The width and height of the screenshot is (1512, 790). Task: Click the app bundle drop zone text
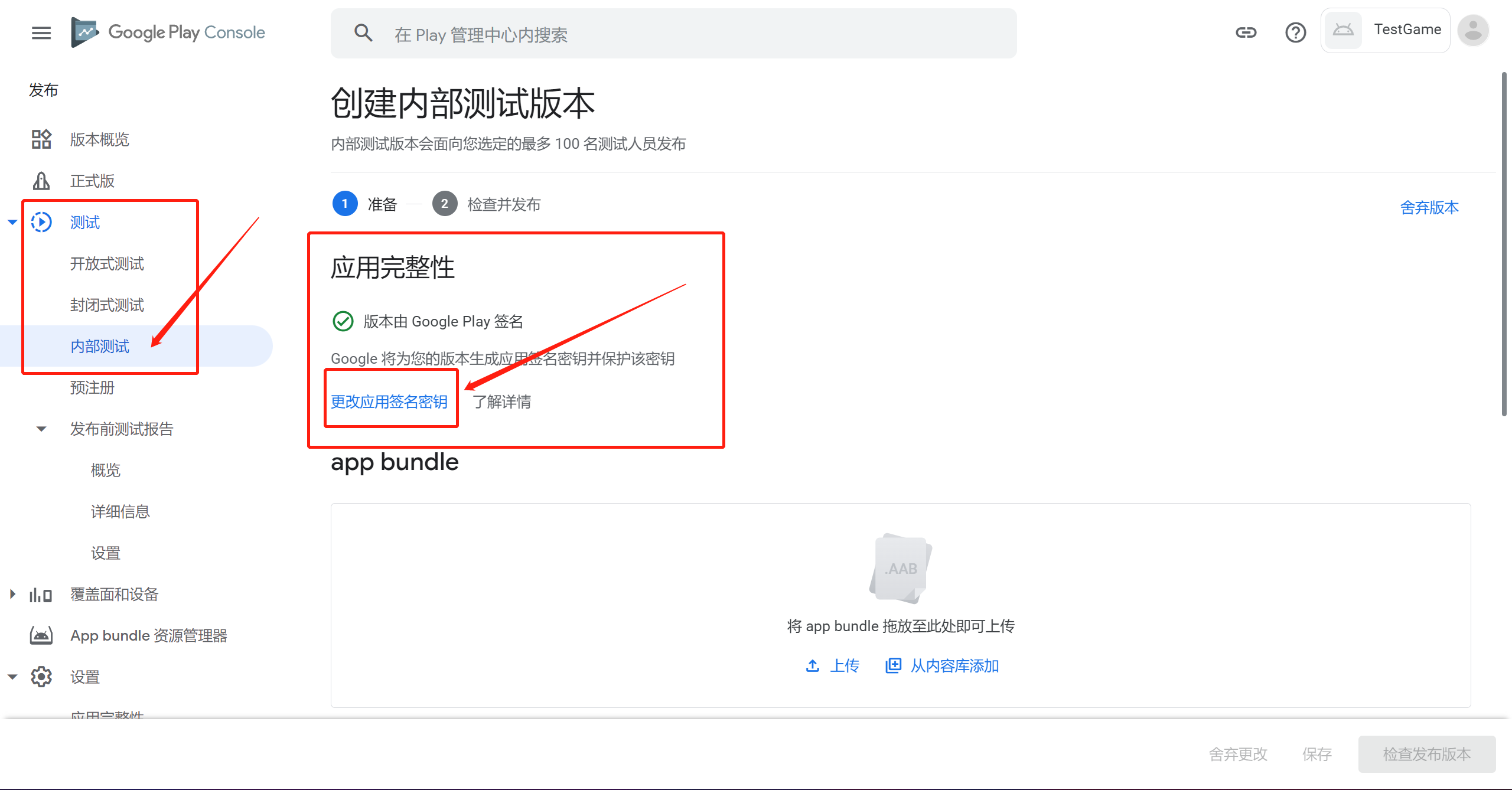(x=901, y=626)
